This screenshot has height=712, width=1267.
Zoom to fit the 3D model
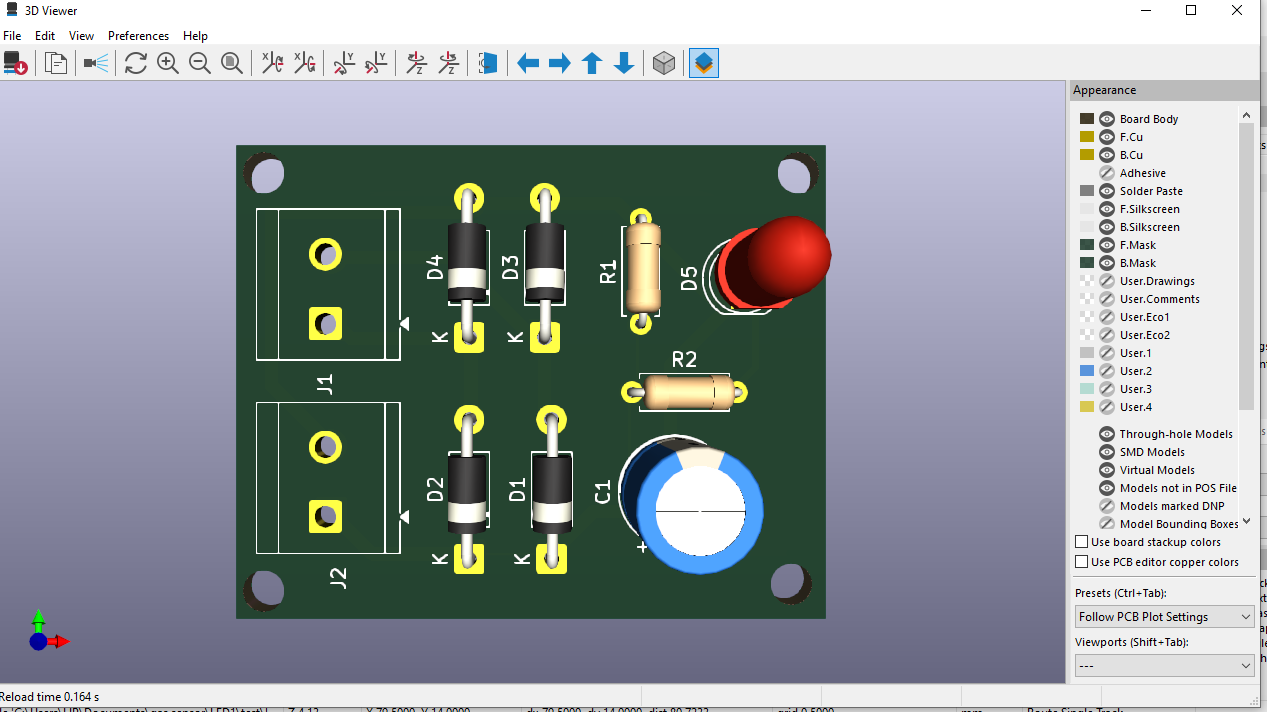pyautogui.click(x=232, y=64)
